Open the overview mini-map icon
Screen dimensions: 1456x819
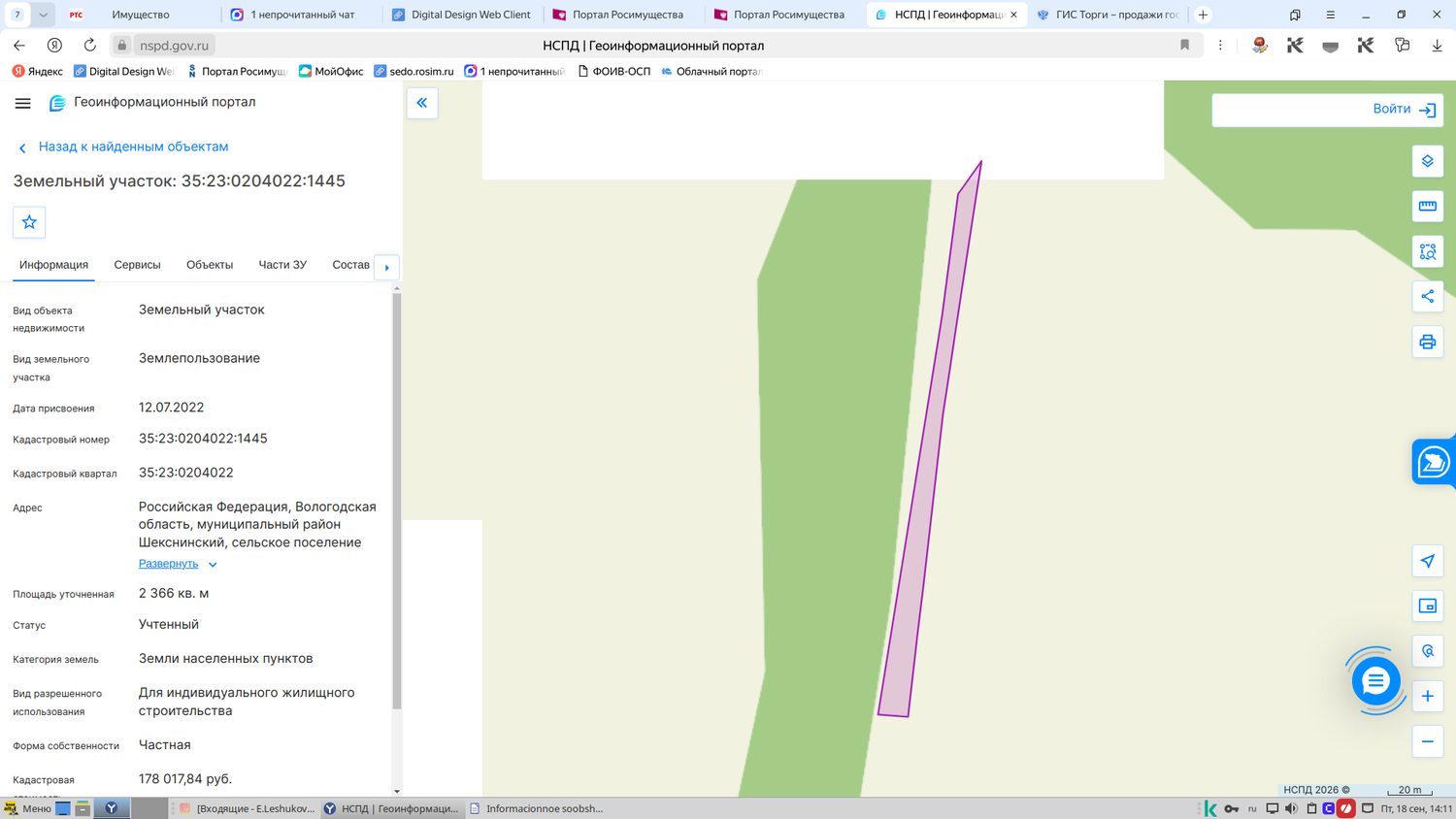click(x=1427, y=606)
